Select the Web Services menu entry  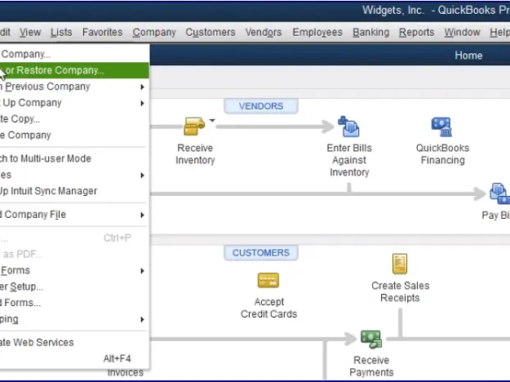74,342
